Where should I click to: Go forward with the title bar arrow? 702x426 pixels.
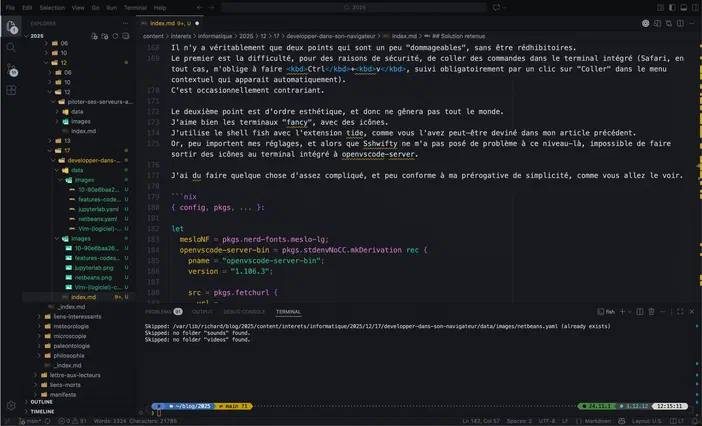[x=211, y=7]
